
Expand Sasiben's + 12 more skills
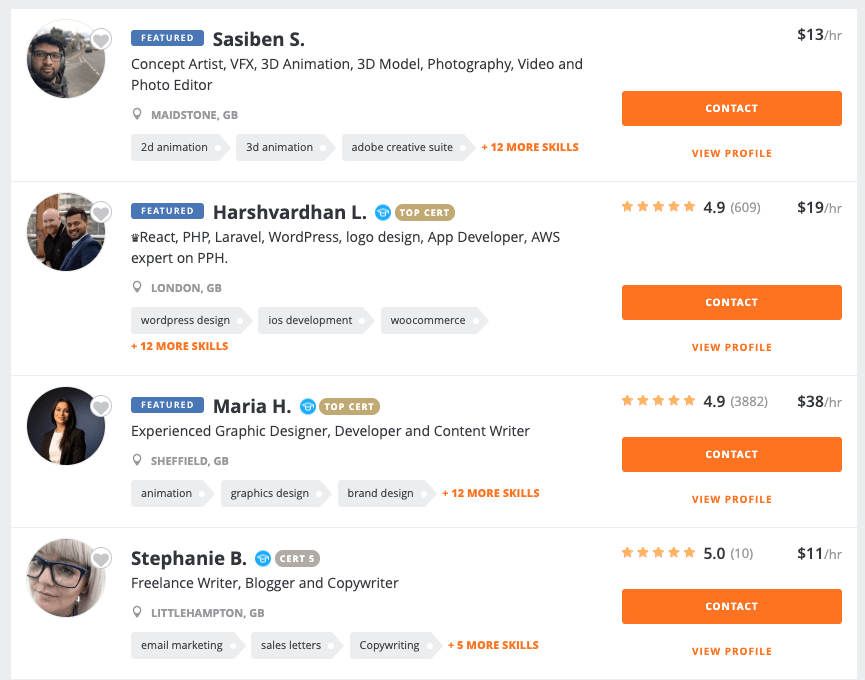click(x=530, y=147)
